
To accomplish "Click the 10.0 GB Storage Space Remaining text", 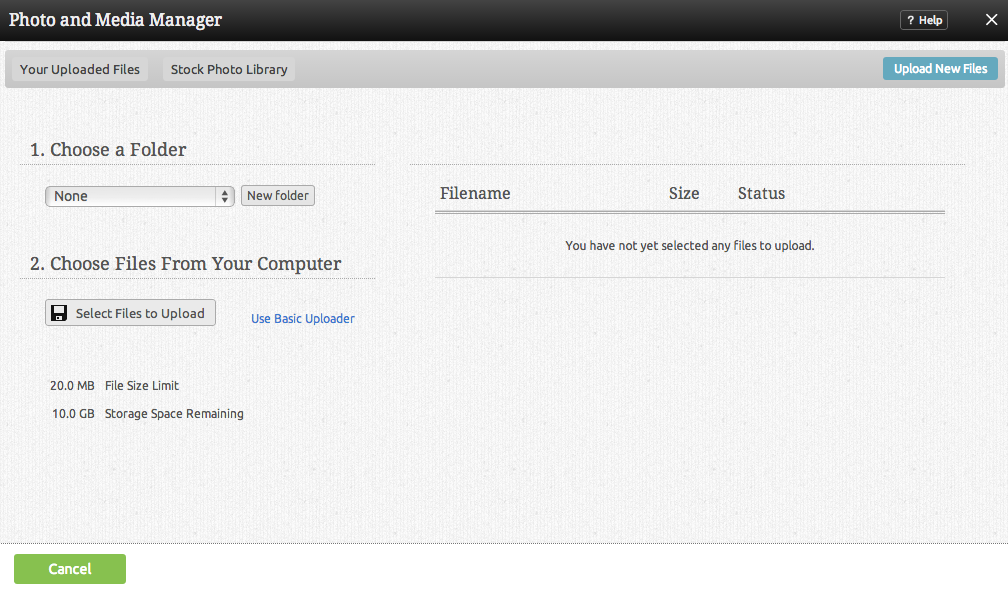I will [148, 414].
